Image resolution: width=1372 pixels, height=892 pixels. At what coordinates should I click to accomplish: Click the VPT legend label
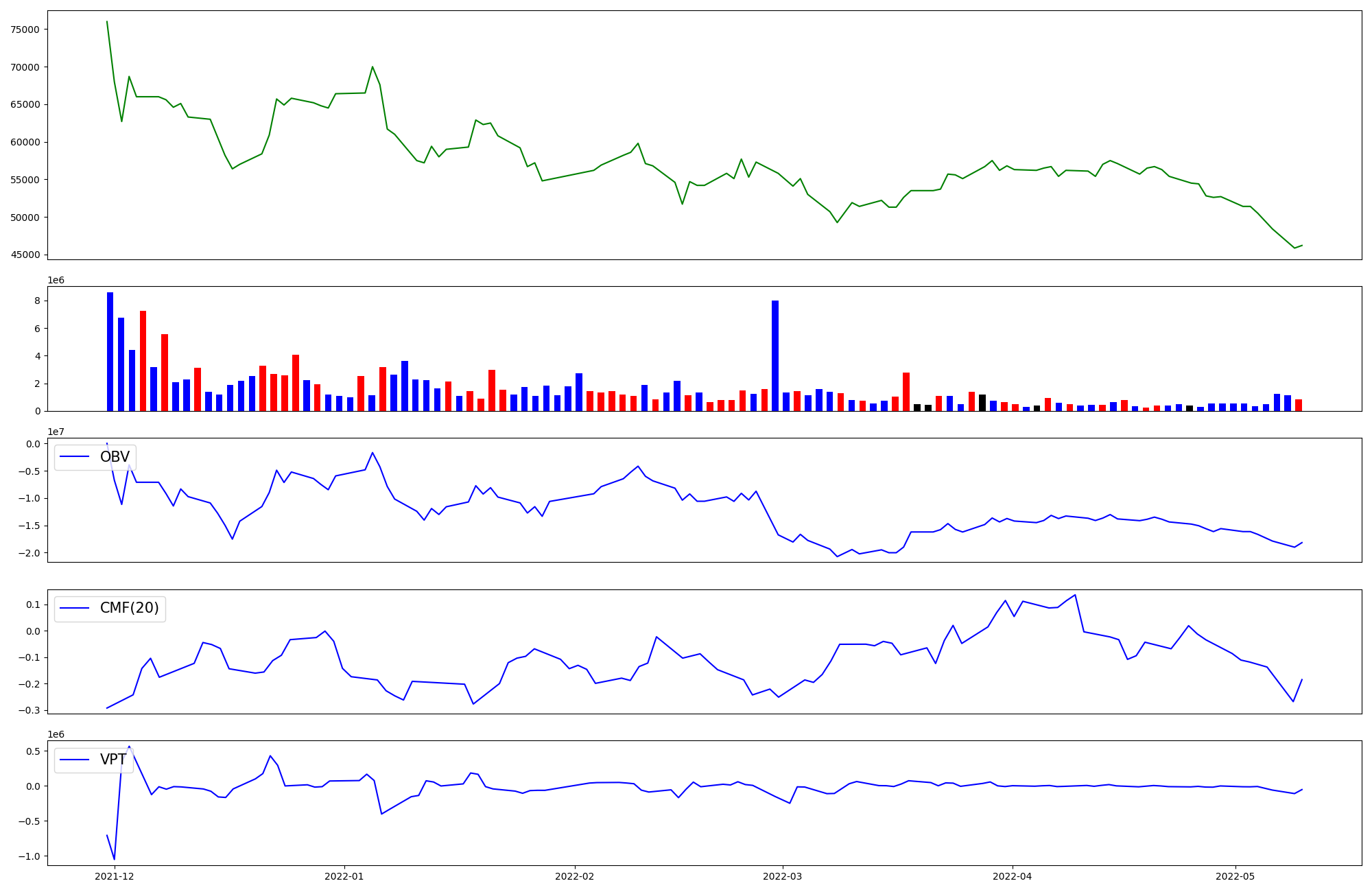tap(113, 760)
